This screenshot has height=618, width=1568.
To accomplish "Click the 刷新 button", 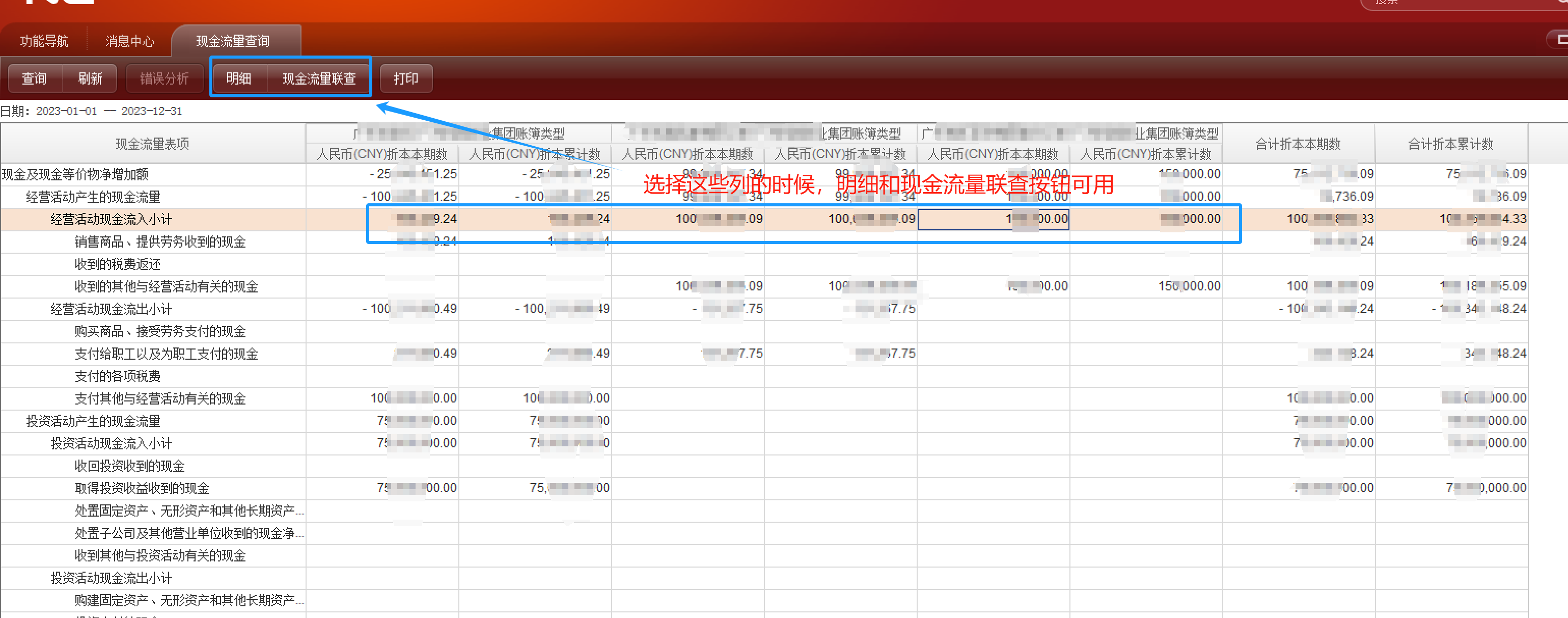I will (x=90, y=78).
